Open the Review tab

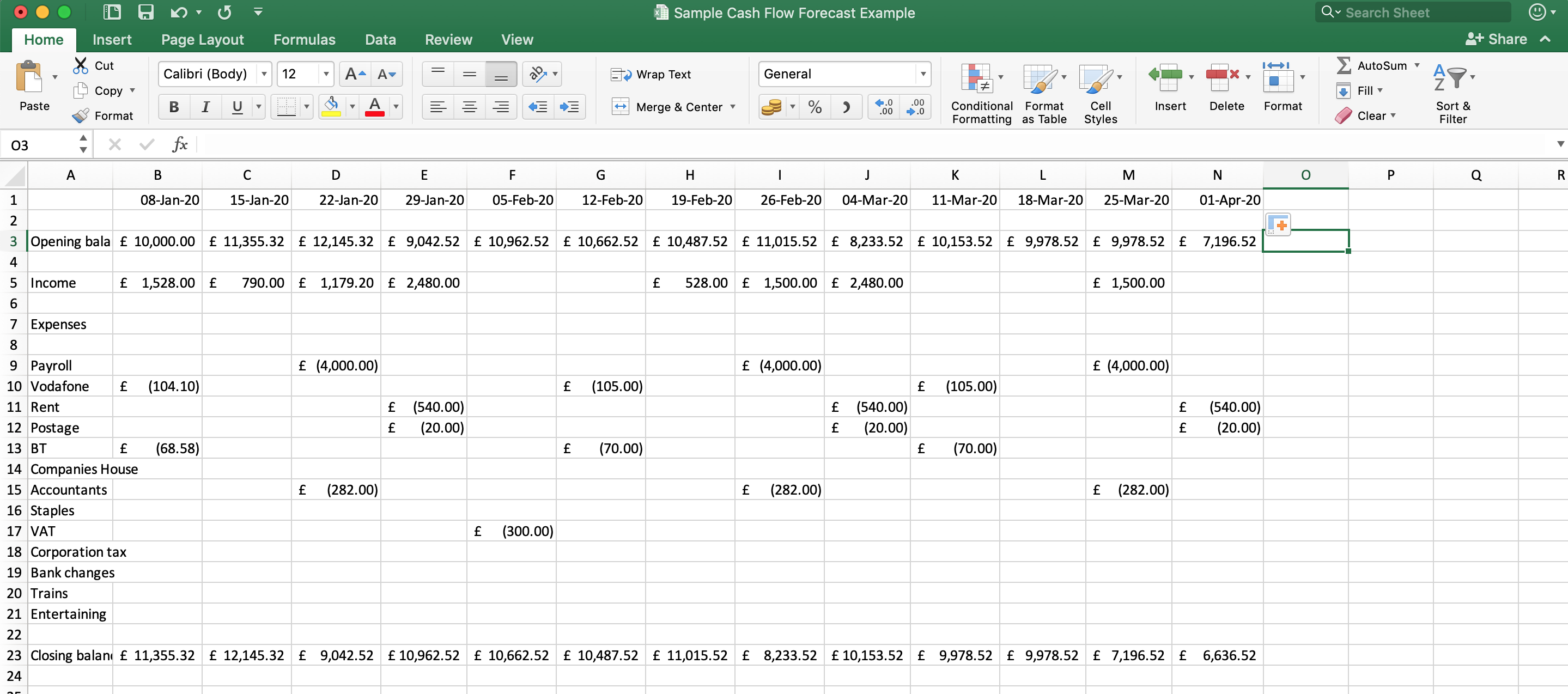(x=448, y=39)
